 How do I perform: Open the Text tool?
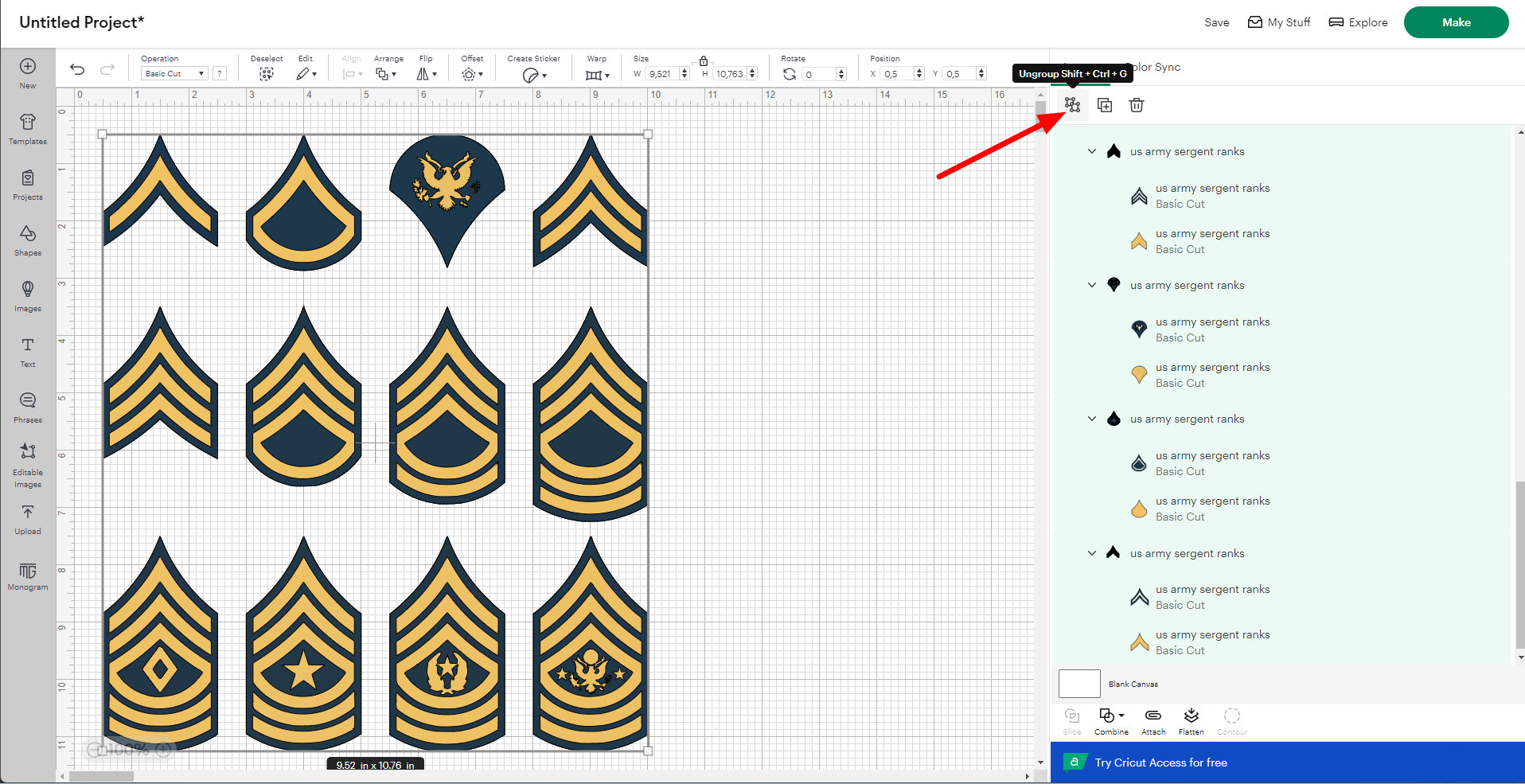pyautogui.click(x=28, y=350)
